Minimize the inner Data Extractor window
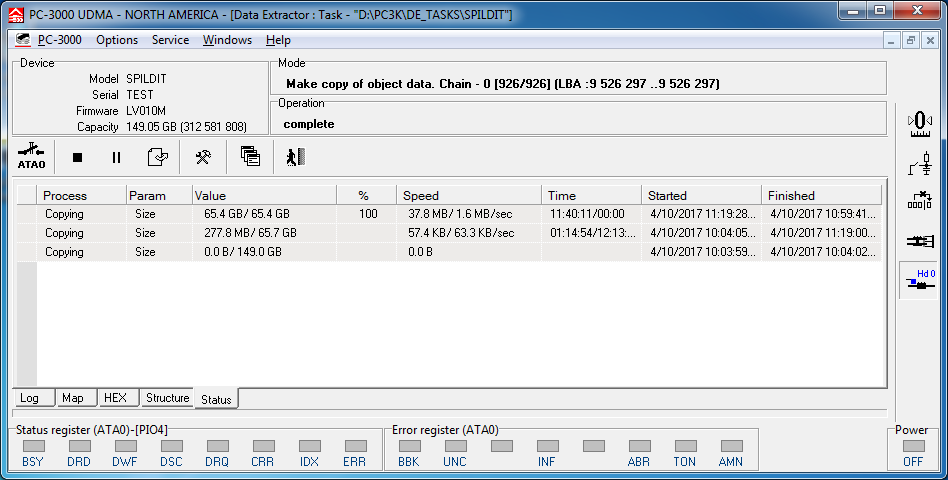This screenshot has width=948, height=480. point(891,41)
